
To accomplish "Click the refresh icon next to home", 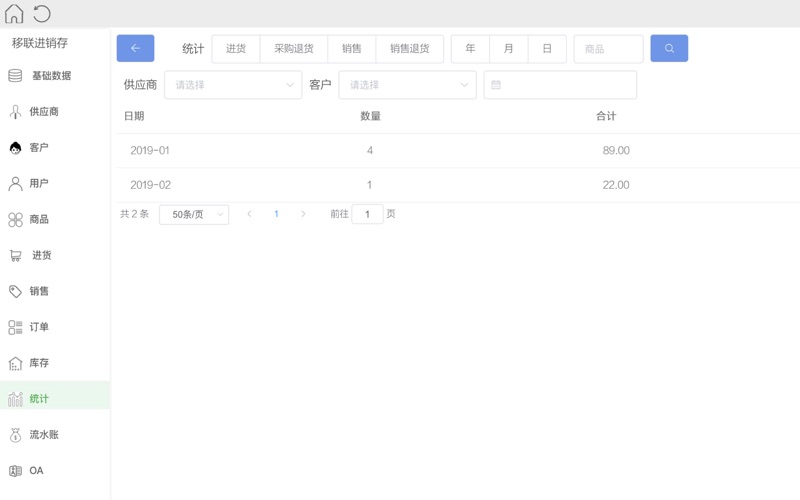I will [x=42, y=14].
